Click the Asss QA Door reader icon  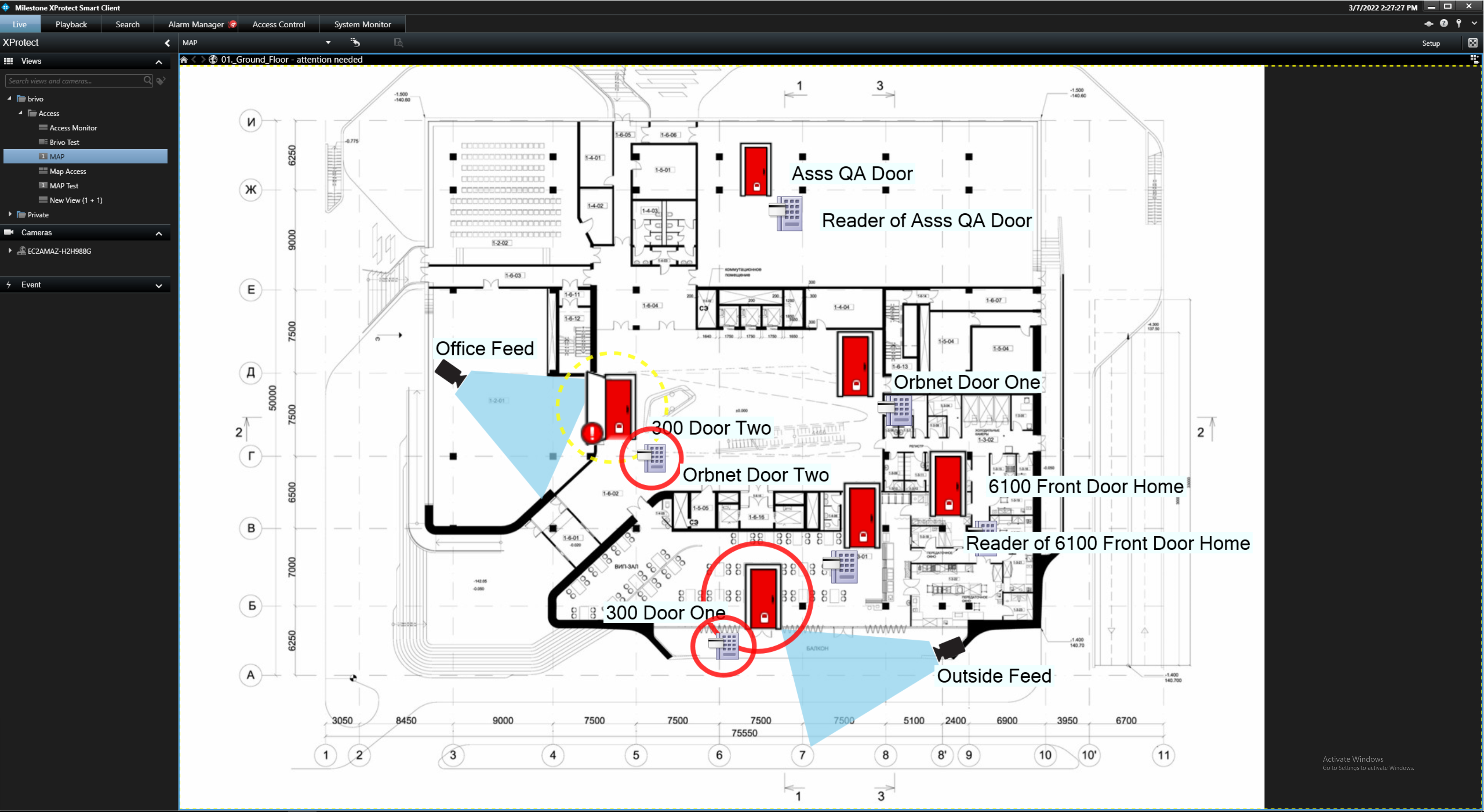pos(786,213)
